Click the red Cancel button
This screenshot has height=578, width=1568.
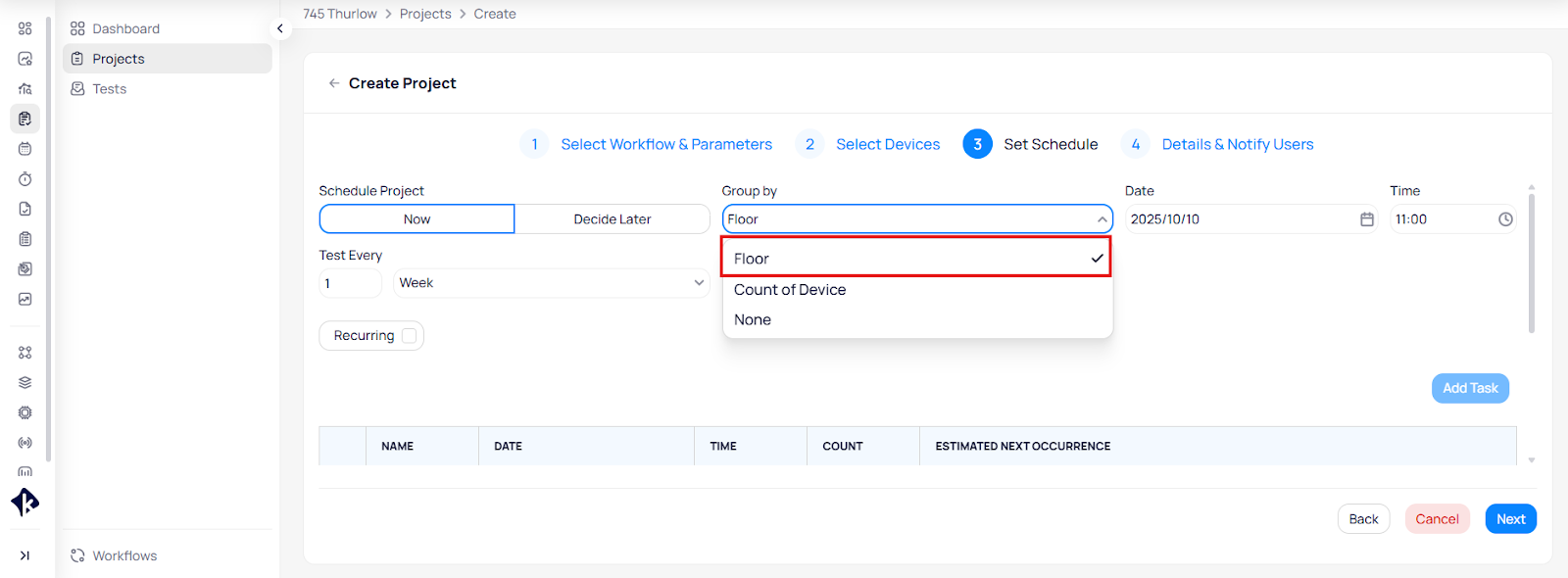point(1437,519)
